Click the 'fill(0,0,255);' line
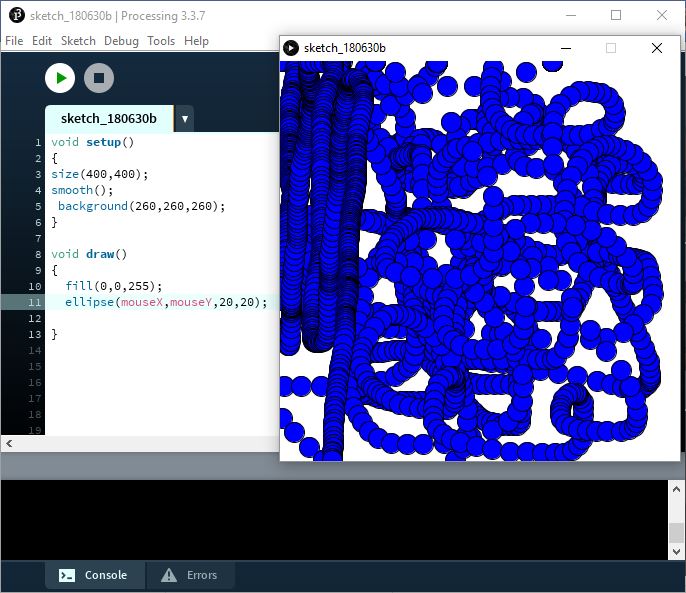Screen dimensions: 686x593 point(114,286)
